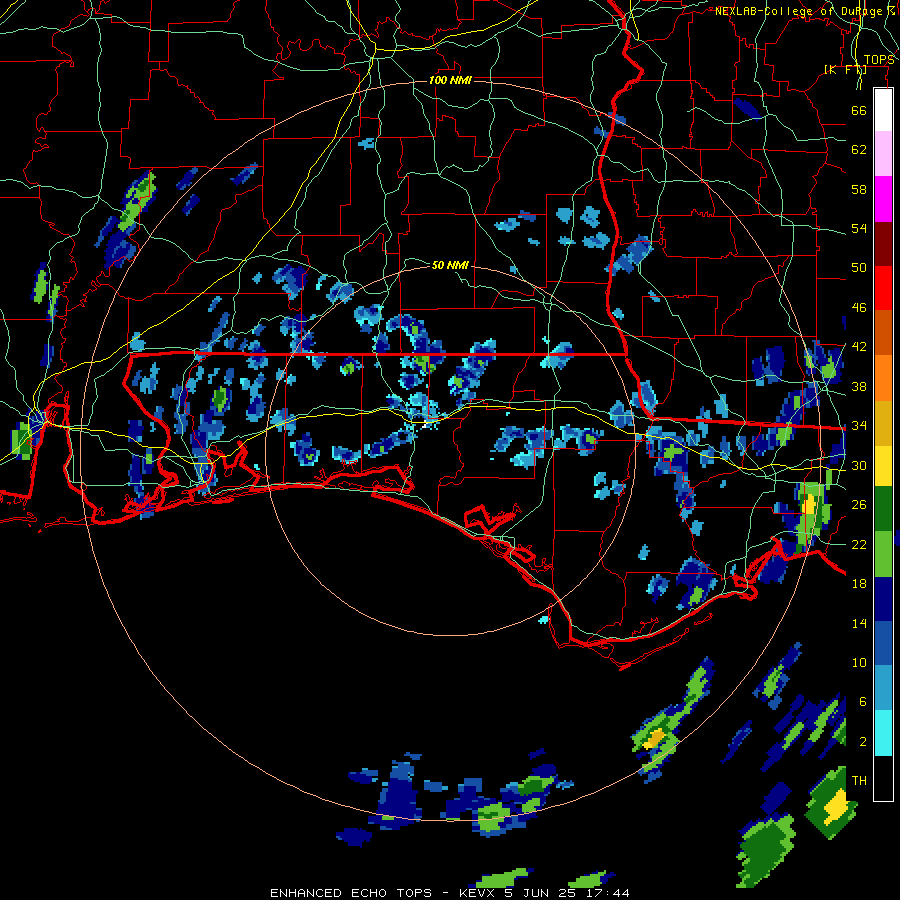Click the K FT units label
This screenshot has height=900, width=900.
[x=845, y=70]
